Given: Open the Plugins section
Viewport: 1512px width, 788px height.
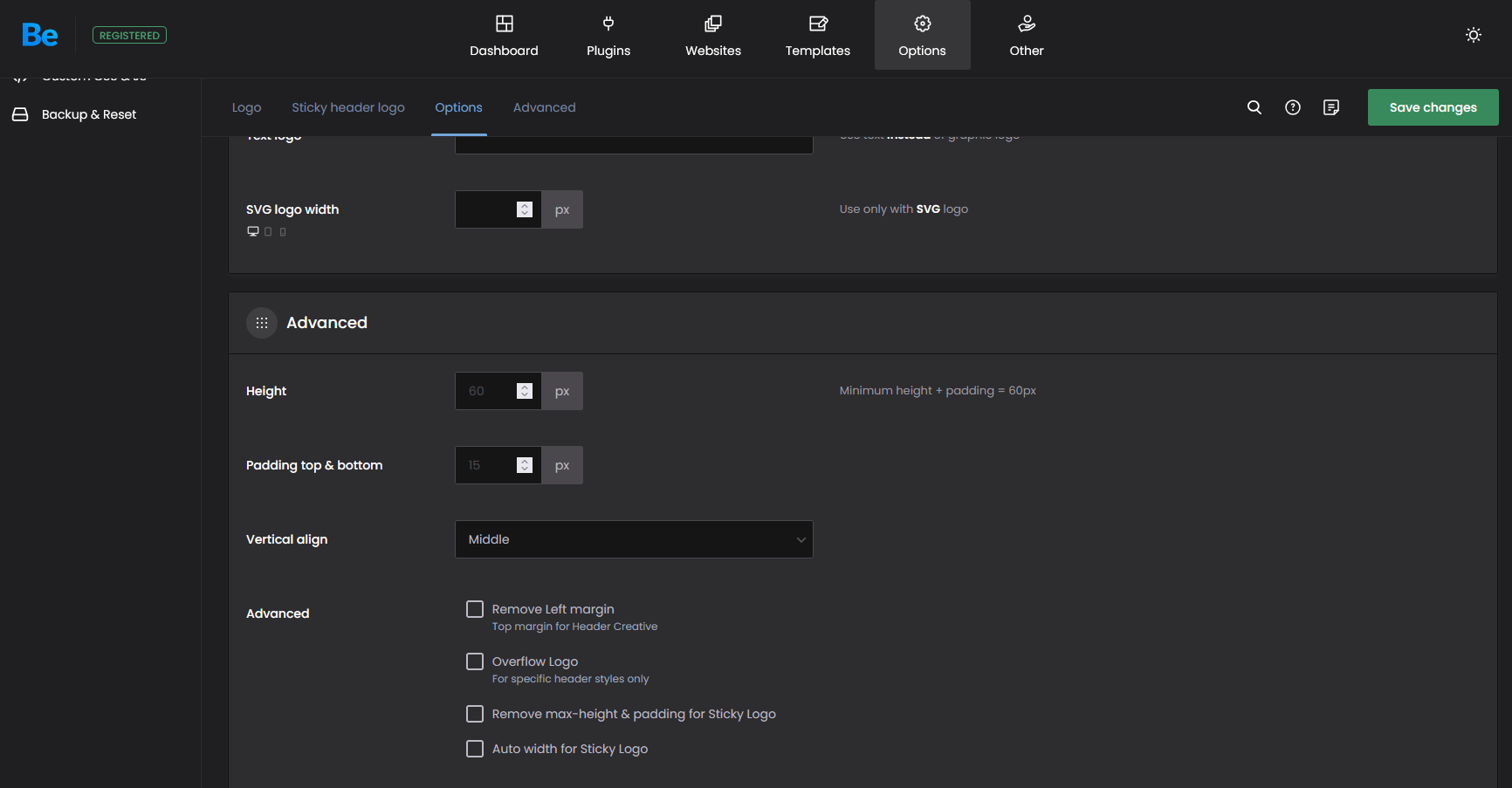Looking at the screenshot, I should tap(608, 36).
